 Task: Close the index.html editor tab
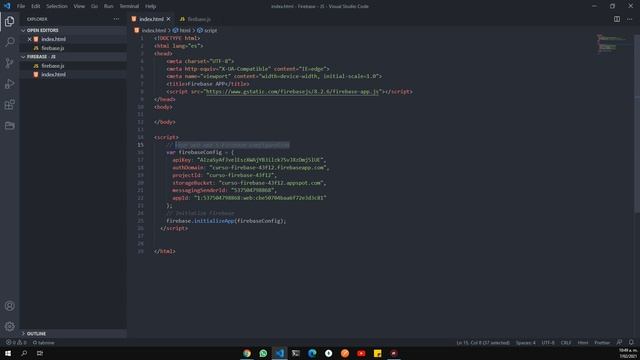[x=168, y=19]
